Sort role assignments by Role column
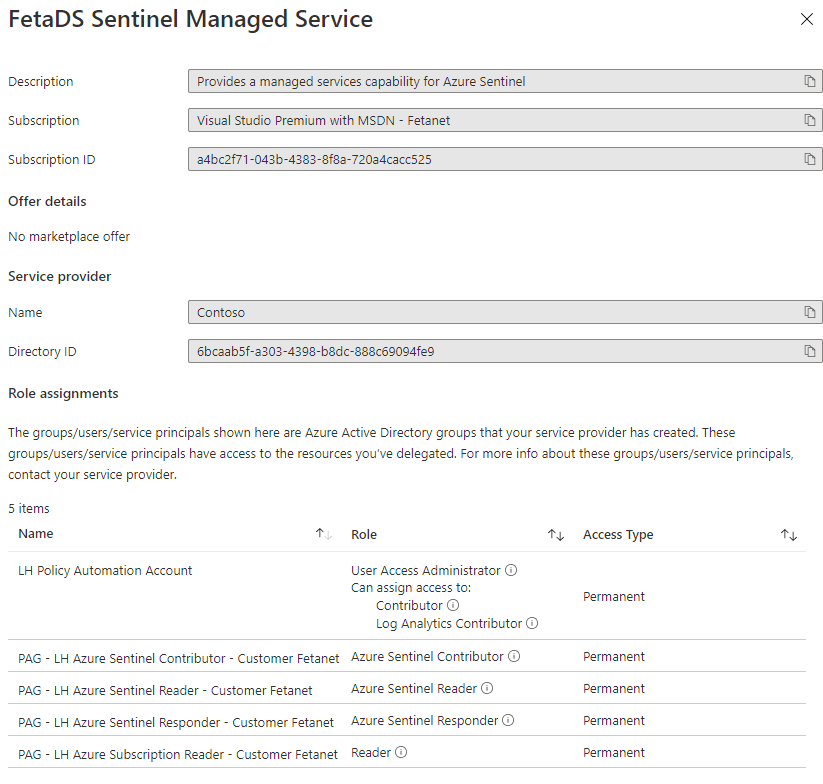 tap(556, 535)
